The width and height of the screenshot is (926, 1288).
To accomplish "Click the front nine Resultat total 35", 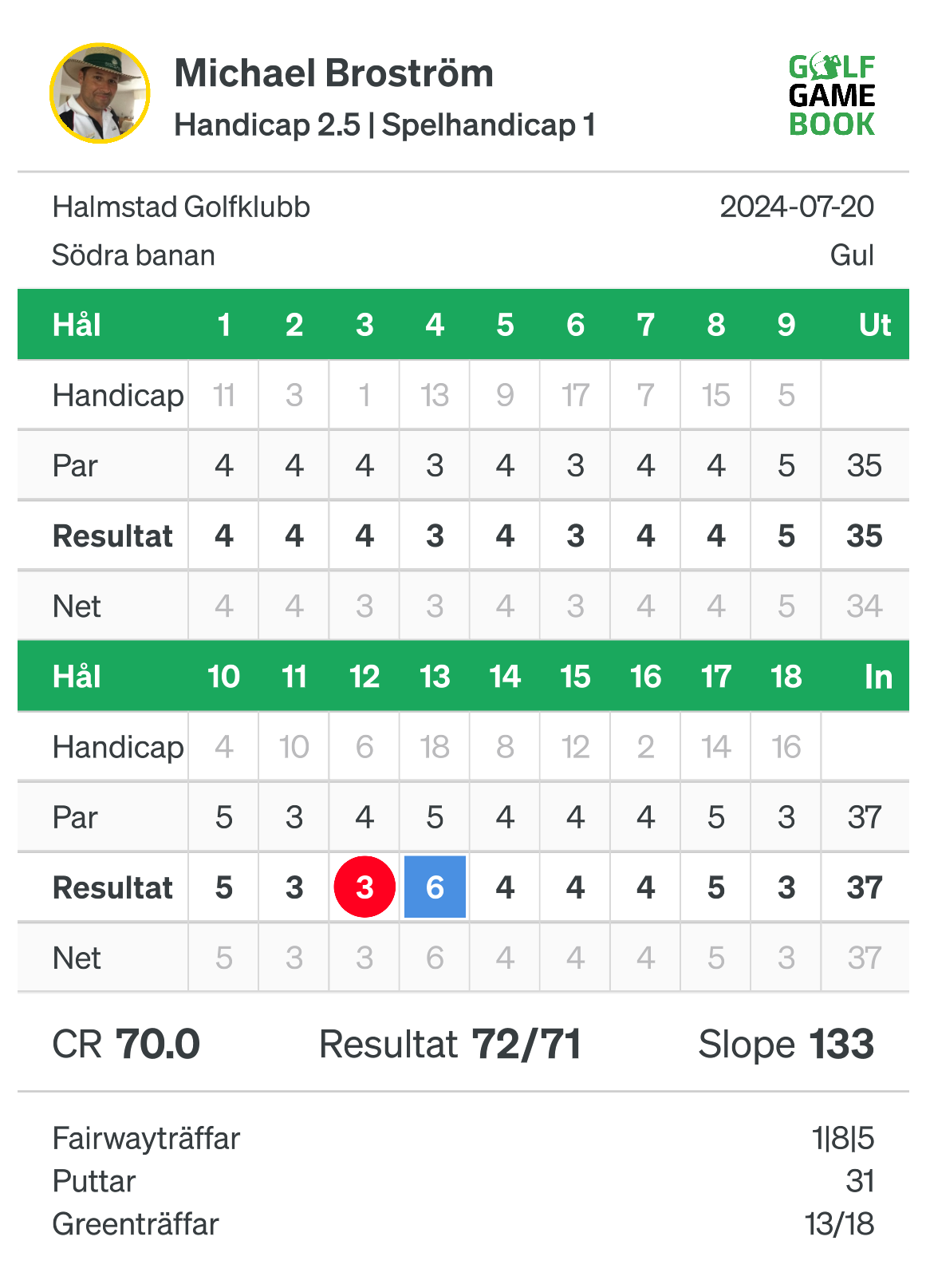I will [x=865, y=536].
